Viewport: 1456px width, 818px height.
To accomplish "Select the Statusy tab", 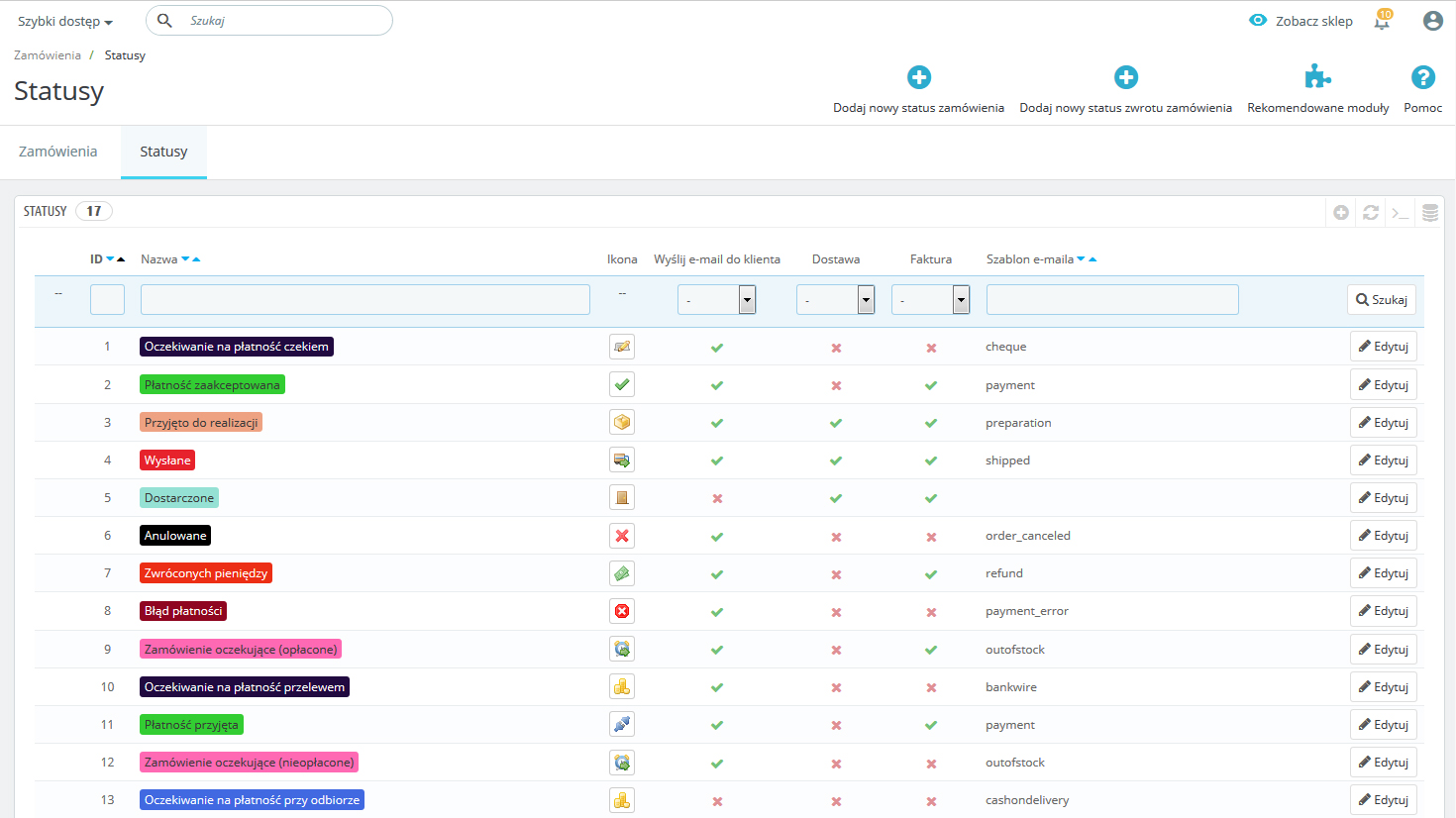I will pyautogui.click(x=163, y=152).
